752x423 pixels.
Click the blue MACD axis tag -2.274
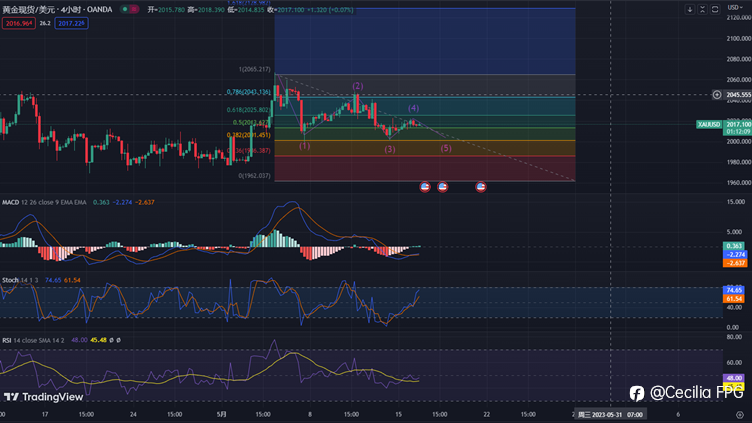734,254
